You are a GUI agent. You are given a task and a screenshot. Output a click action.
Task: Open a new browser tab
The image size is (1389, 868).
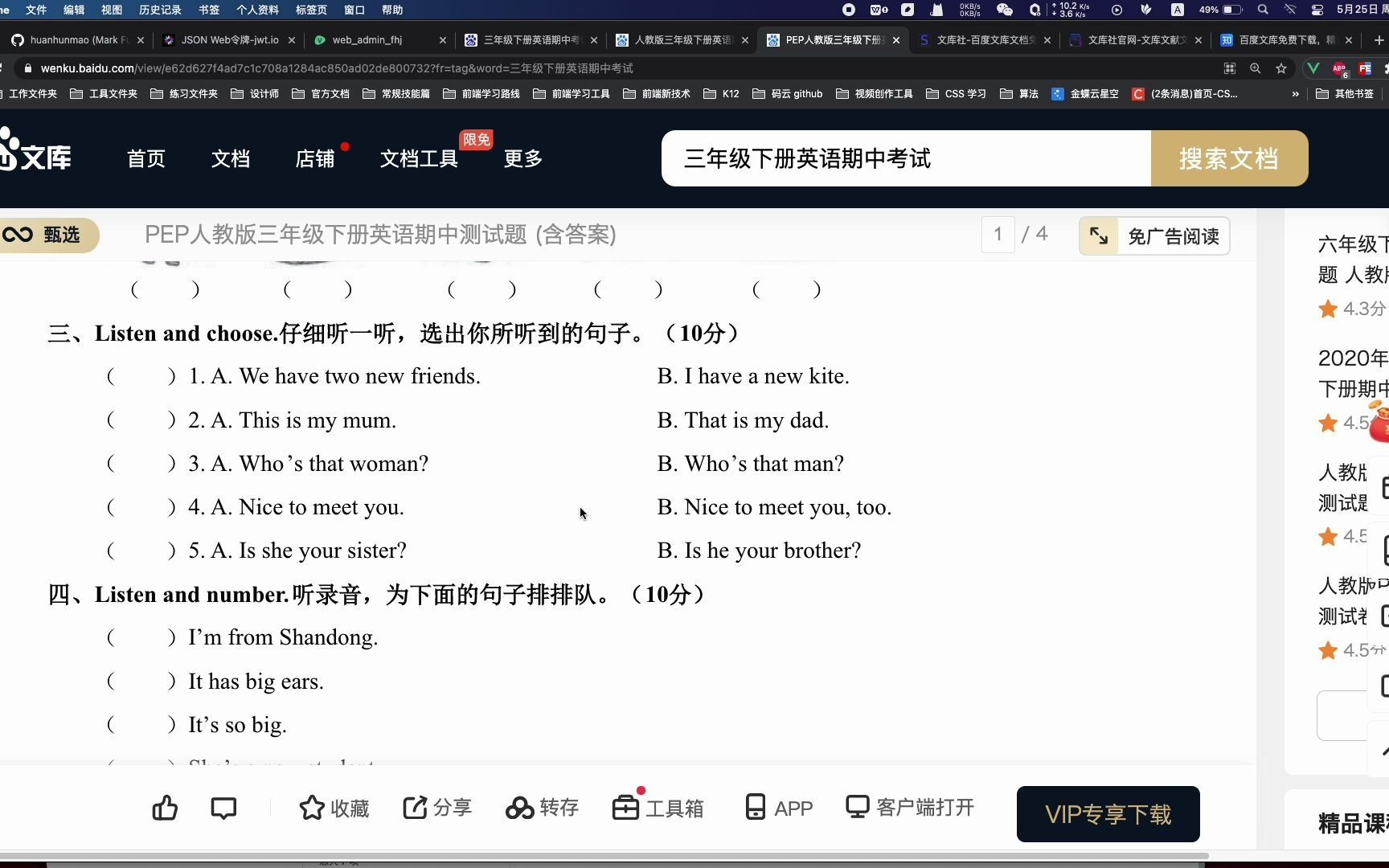[1379, 39]
